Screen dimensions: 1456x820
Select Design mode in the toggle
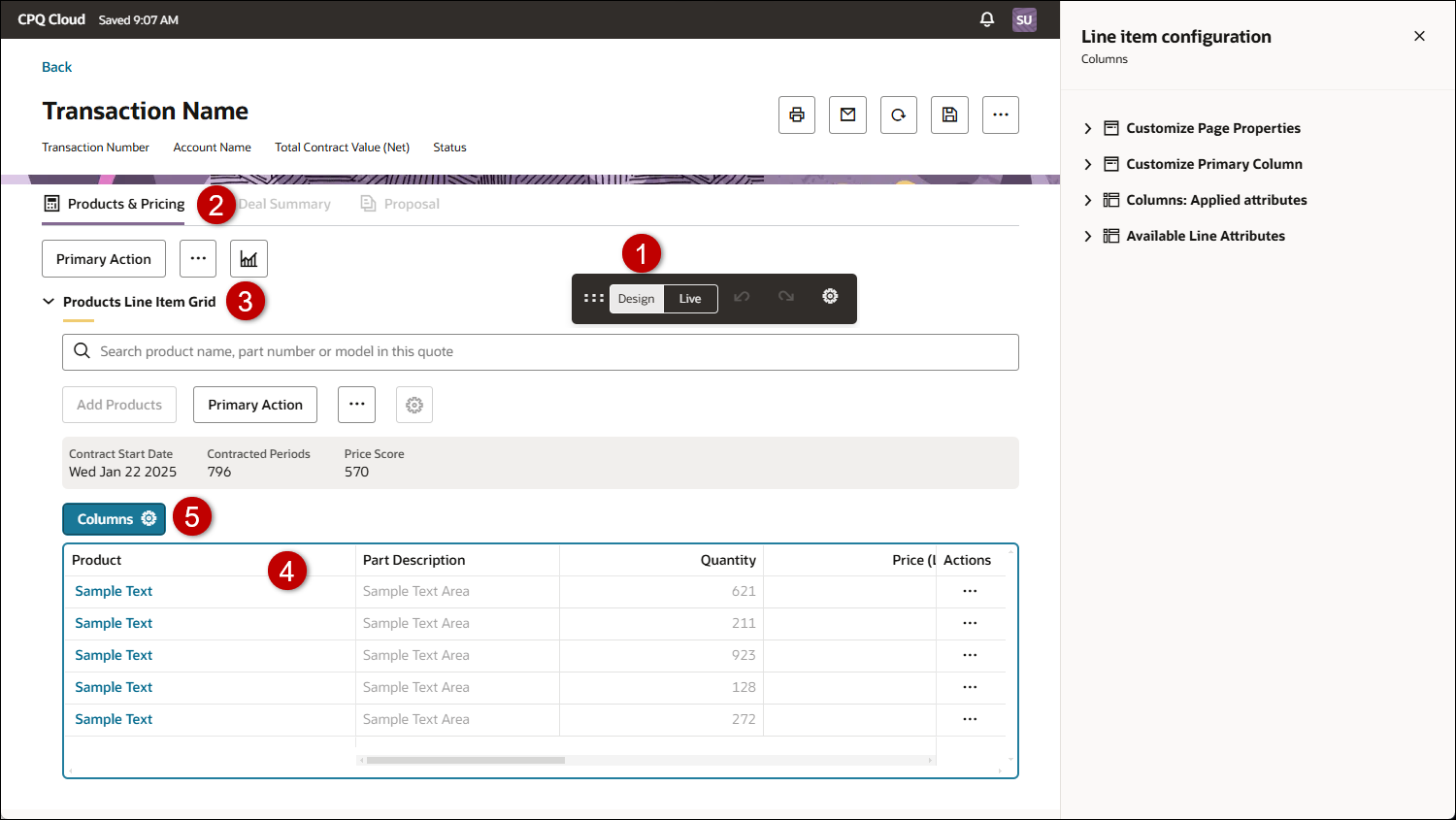(x=637, y=299)
